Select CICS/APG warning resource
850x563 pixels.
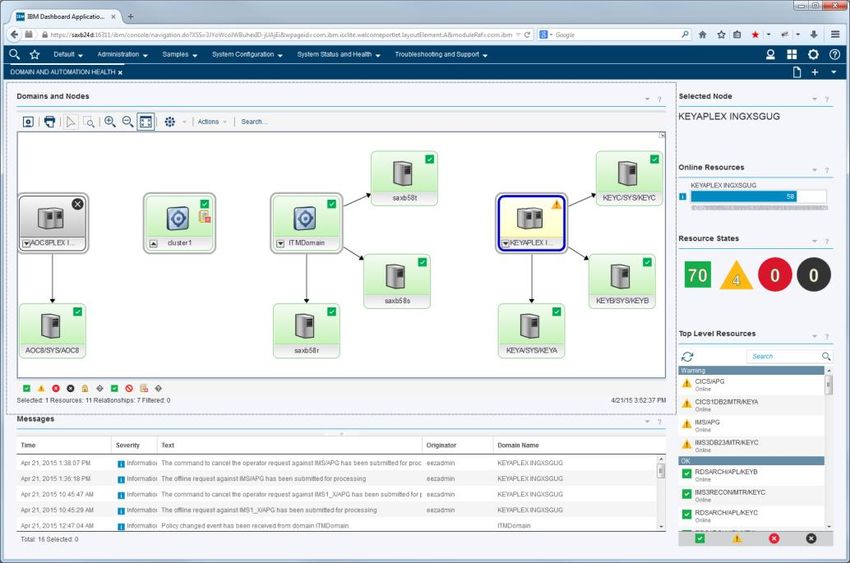pos(751,385)
